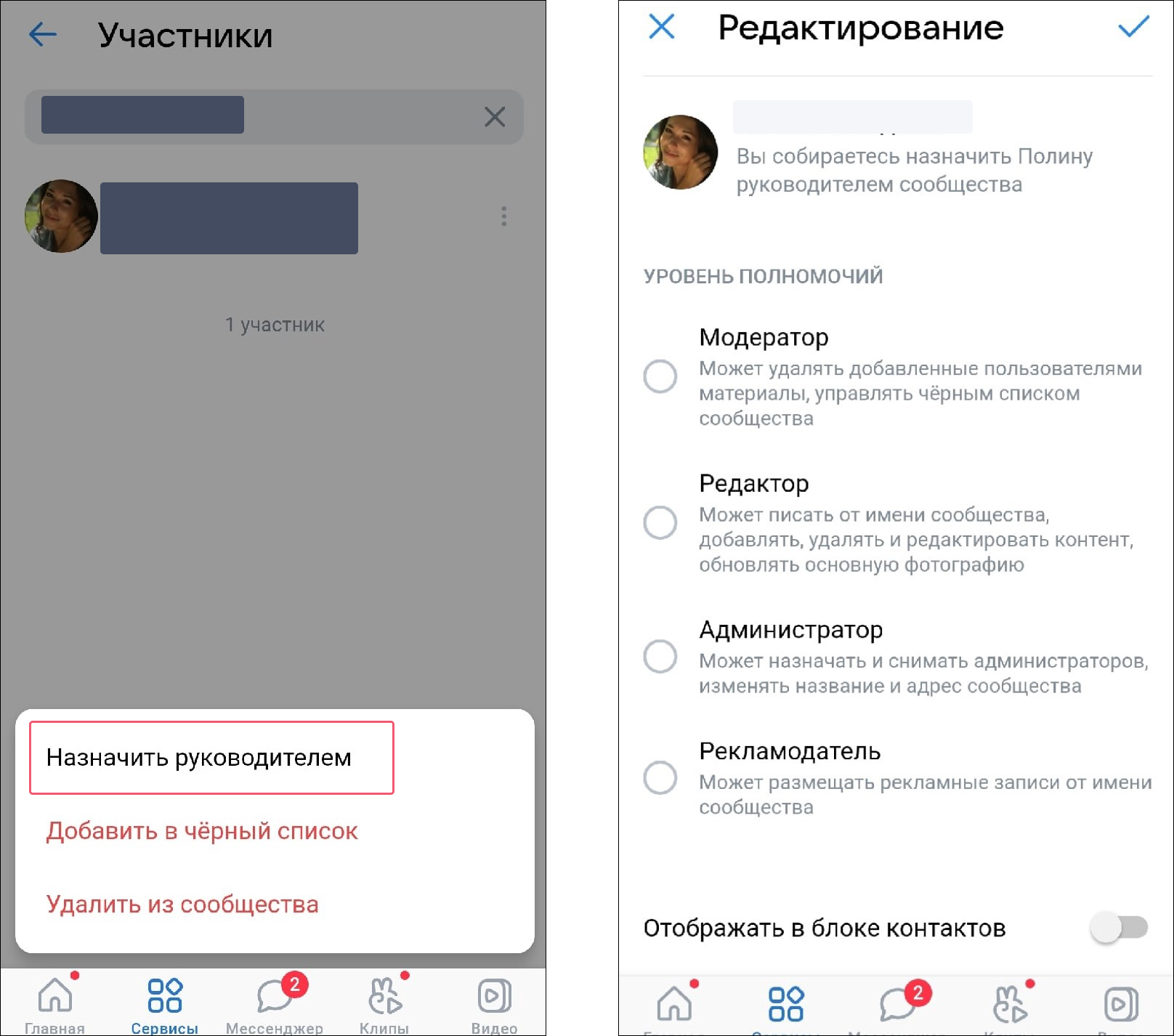Select the Администратор radio button
Image resolution: width=1174 pixels, height=1036 pixels.
click(x=660, y=656)
